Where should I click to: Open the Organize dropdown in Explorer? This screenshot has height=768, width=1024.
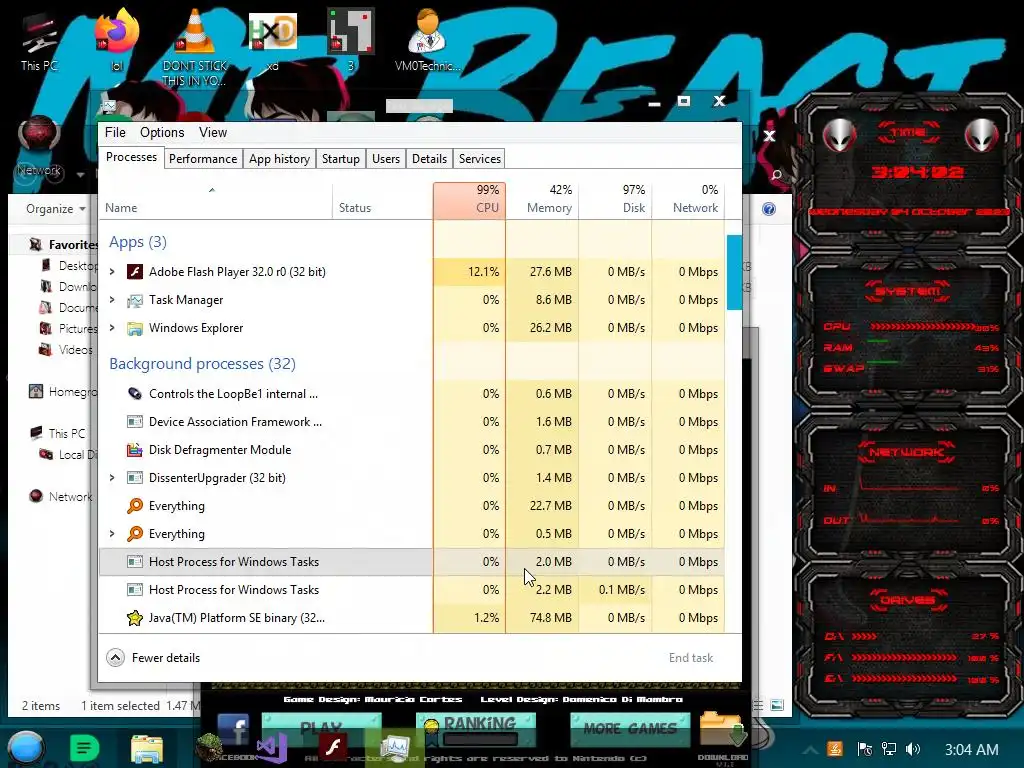[56, 209]
